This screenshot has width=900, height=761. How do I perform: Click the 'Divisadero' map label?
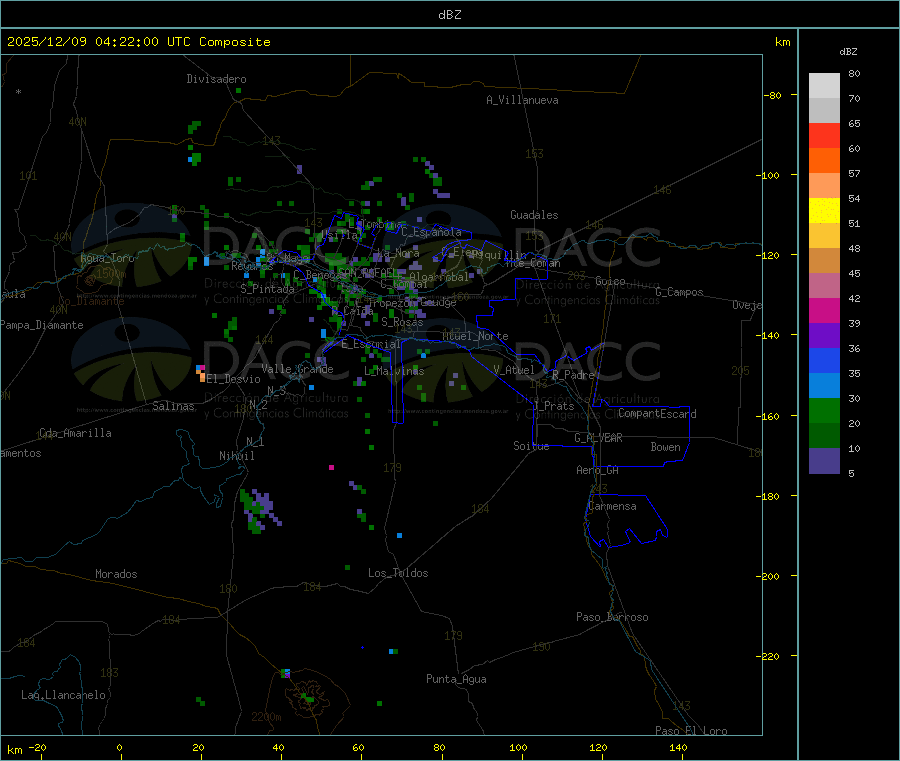coord(216,79)
